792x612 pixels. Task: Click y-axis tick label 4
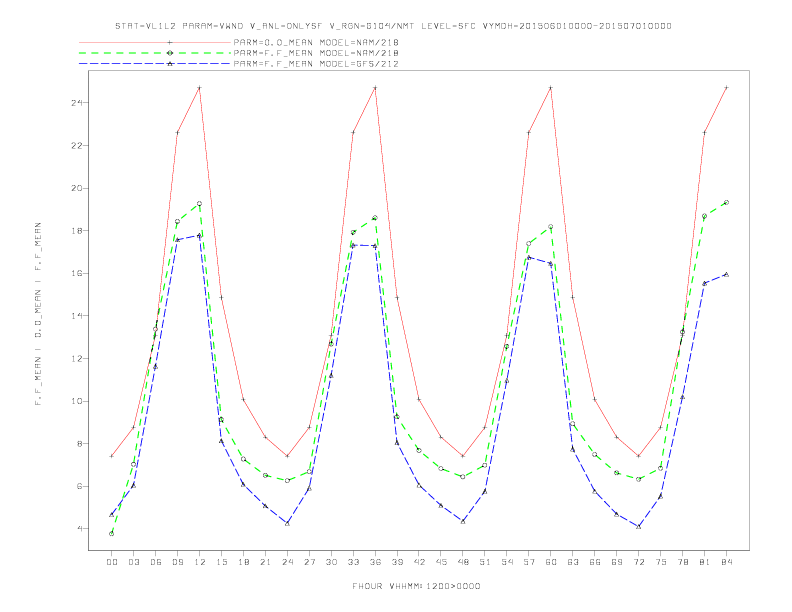[x=80, y=529]
